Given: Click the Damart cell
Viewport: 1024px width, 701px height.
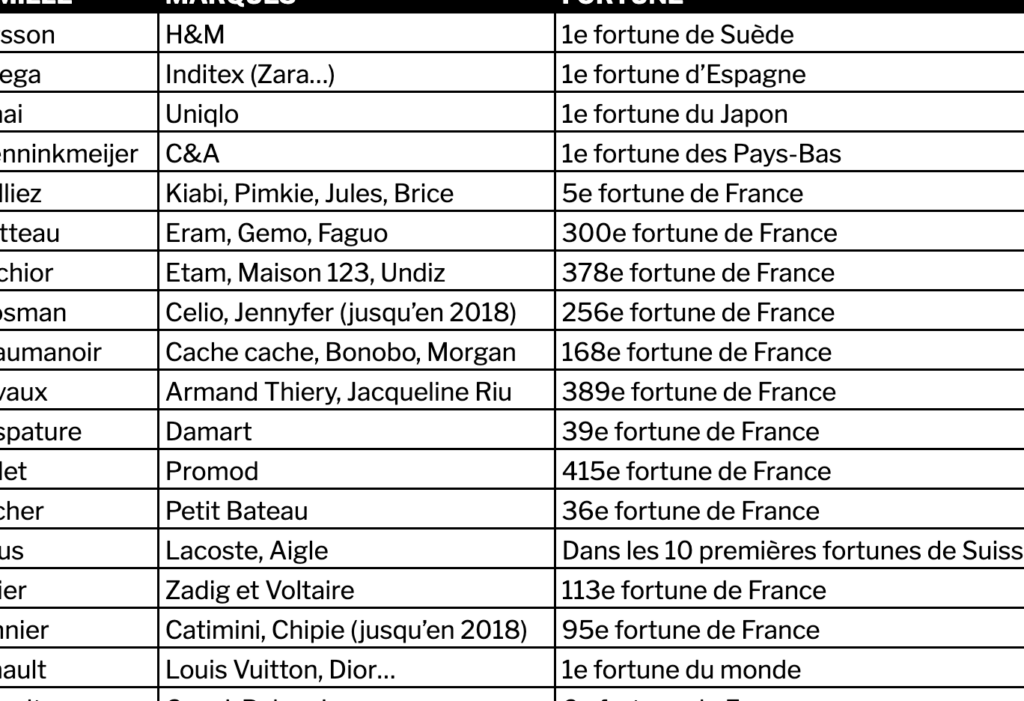Looking at the screenshot, I should 357,431.
